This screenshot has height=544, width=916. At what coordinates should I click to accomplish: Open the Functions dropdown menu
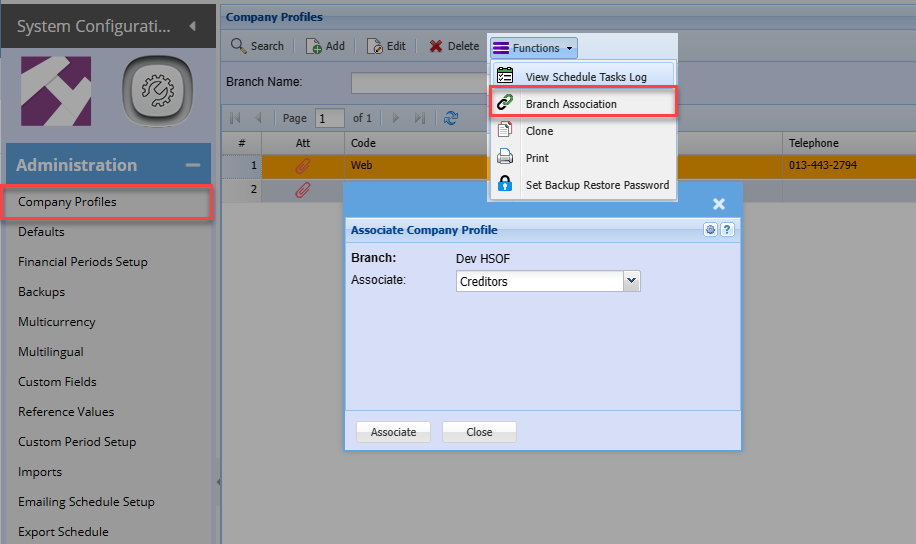534,48
